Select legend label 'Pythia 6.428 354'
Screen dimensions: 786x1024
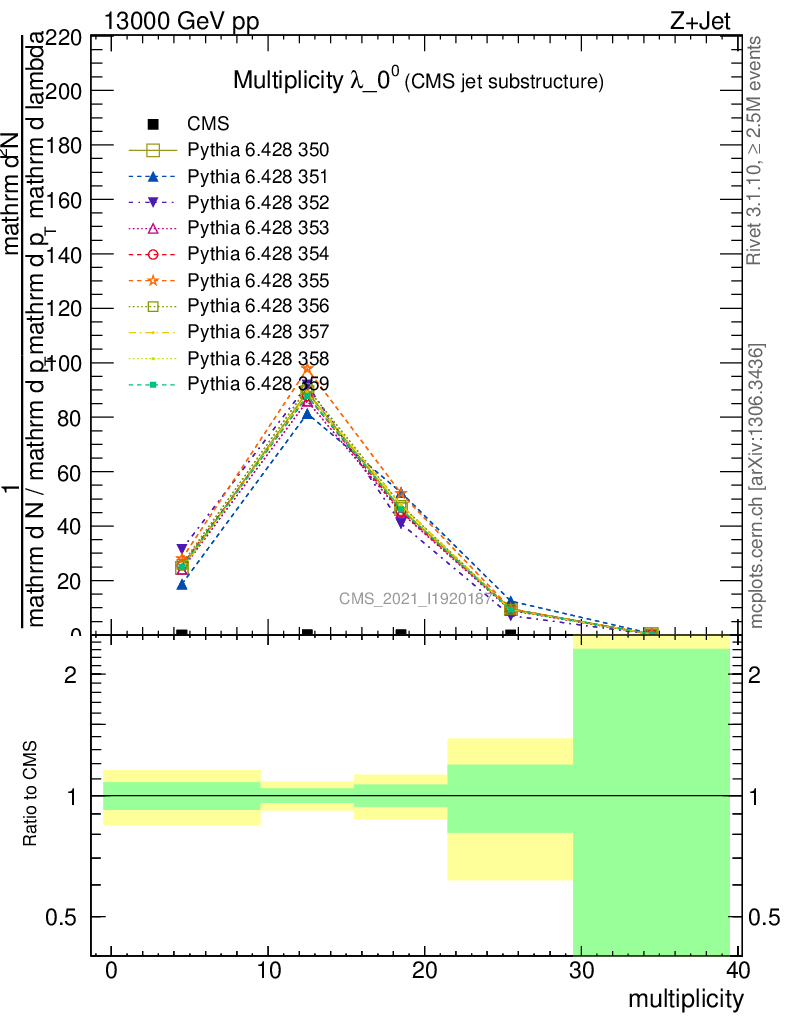tap(258, 254)
